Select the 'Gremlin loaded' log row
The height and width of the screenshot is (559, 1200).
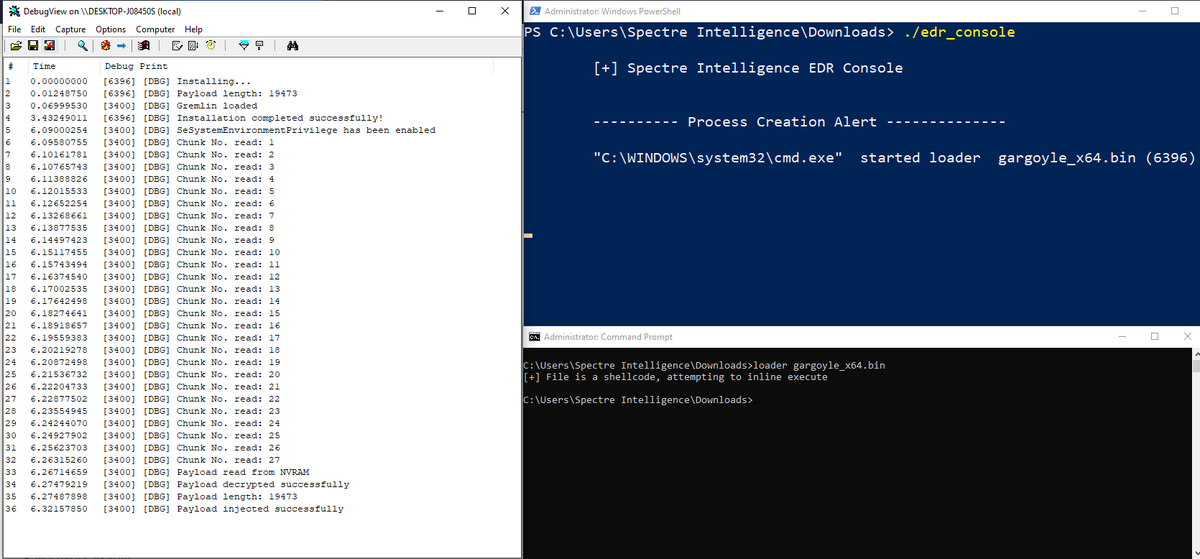(x=260, y=105)
